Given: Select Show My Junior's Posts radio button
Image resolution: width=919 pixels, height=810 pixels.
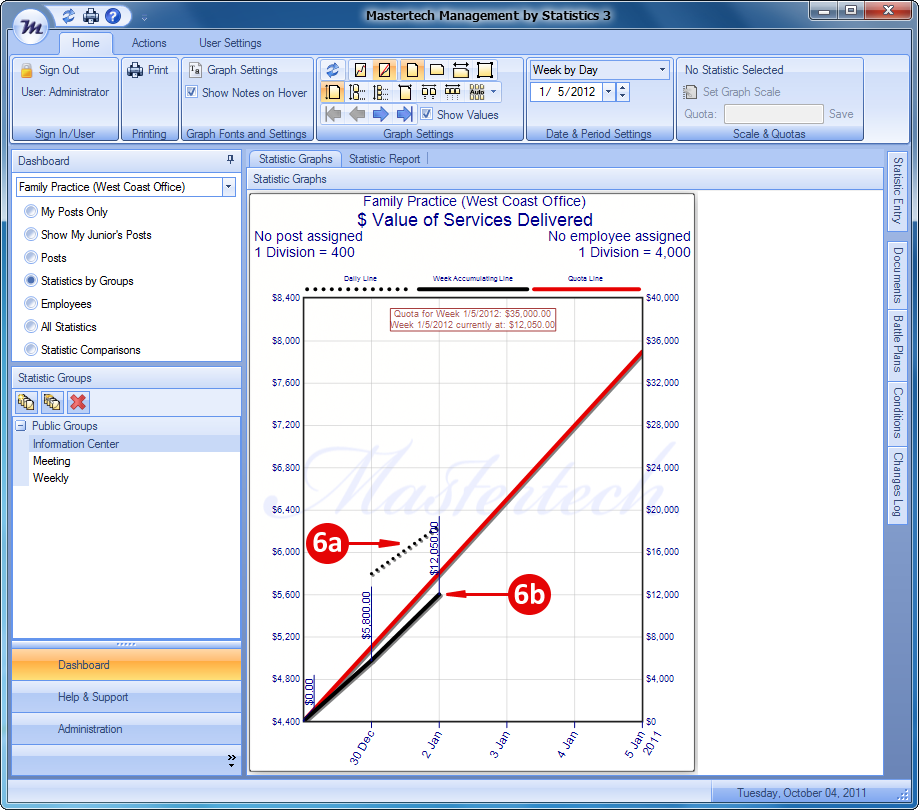Looking at the screenshot, I should coord(30,234).
